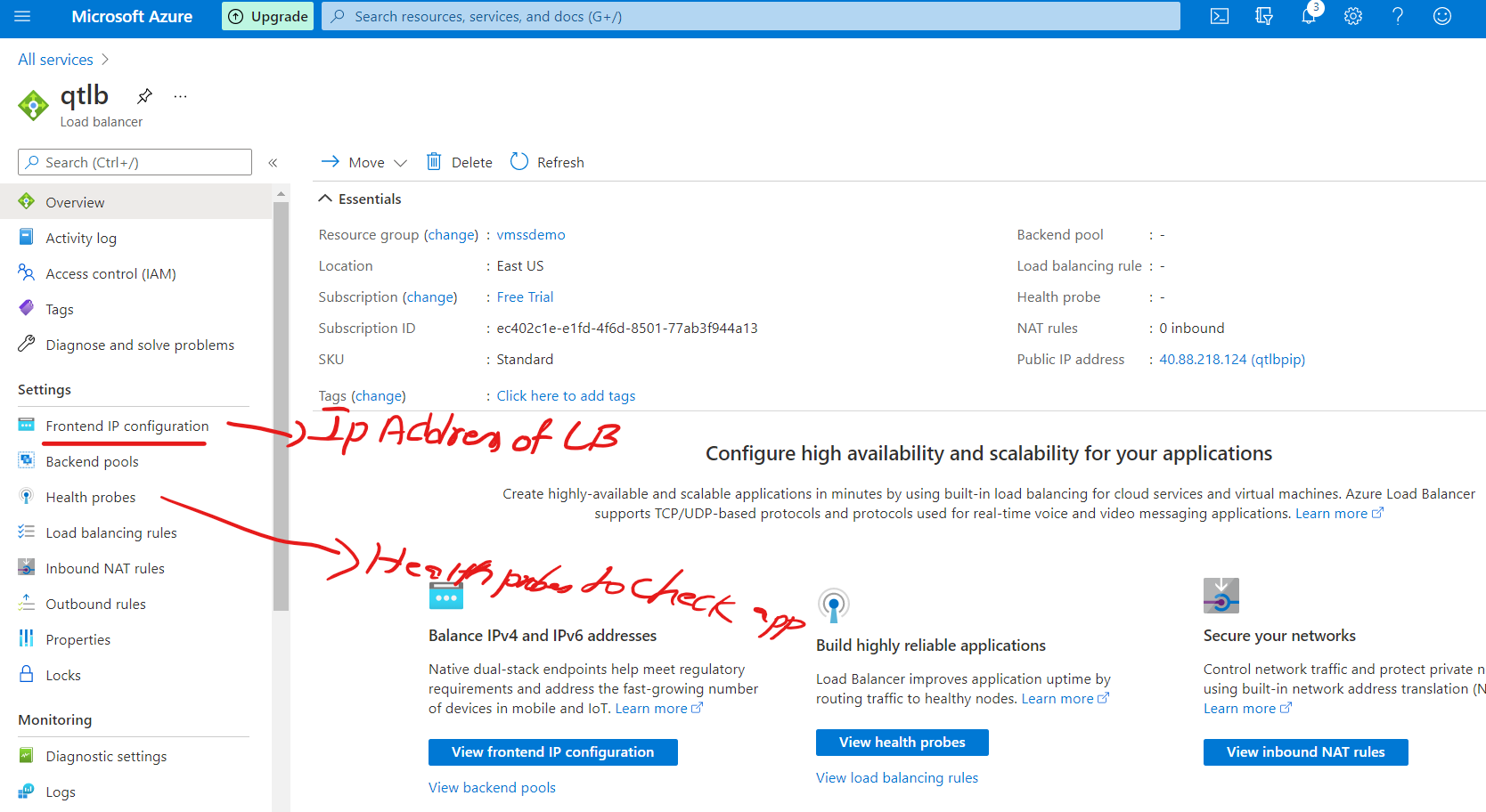Open Directory and subscription filter icon

pyautogui.click(x=1264, y=16)
